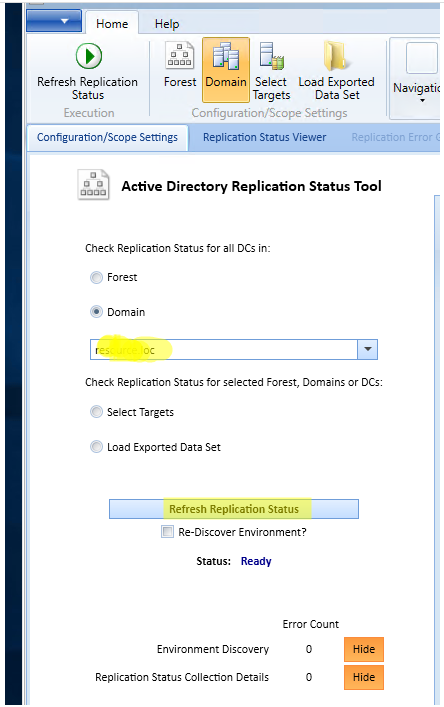Click the wide Refresh Replication Status button

pos(234,509)
